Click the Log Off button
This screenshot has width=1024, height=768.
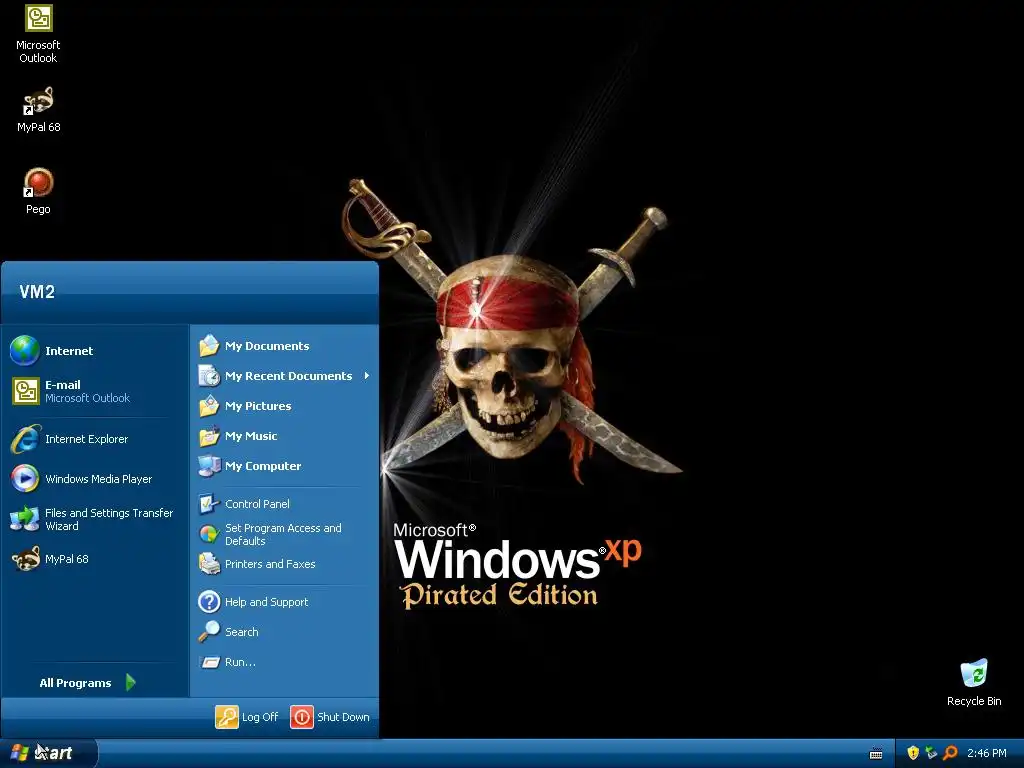click(x=247, y=717)
